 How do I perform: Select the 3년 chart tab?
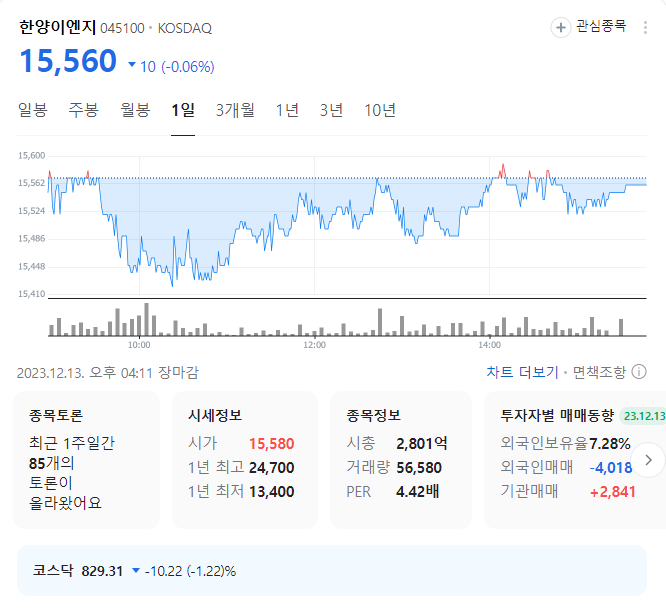[x=331, y=110]
